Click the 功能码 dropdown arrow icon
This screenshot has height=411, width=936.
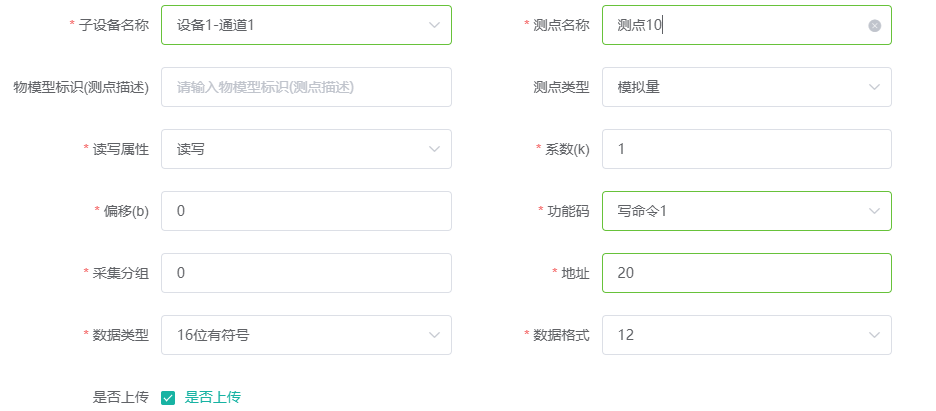click(874, 211)
